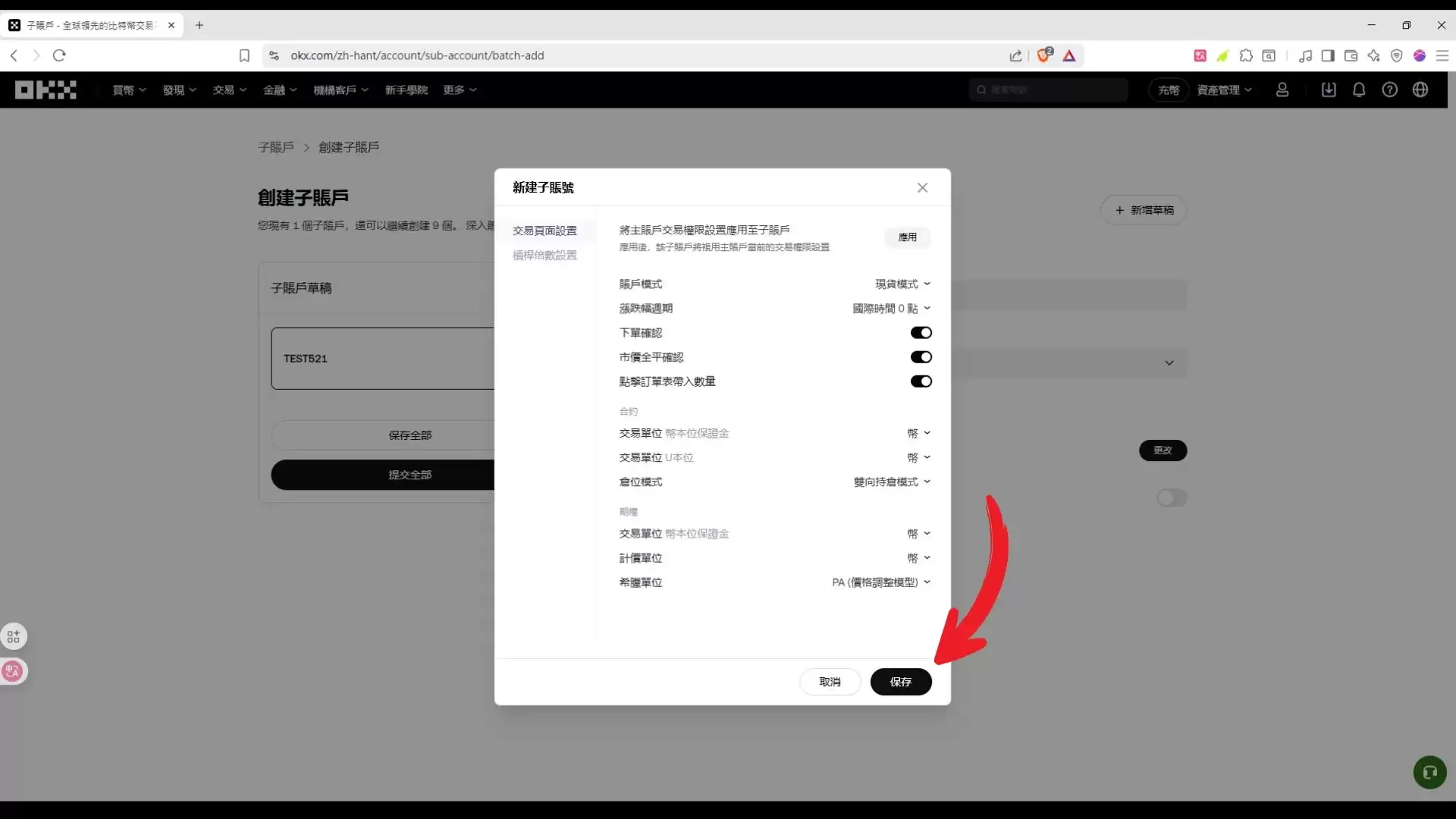The image size is (1456, 819).
Task: Open the 賬戶模式 dropdown showing 現貨模式
Action: coord(902,284)
